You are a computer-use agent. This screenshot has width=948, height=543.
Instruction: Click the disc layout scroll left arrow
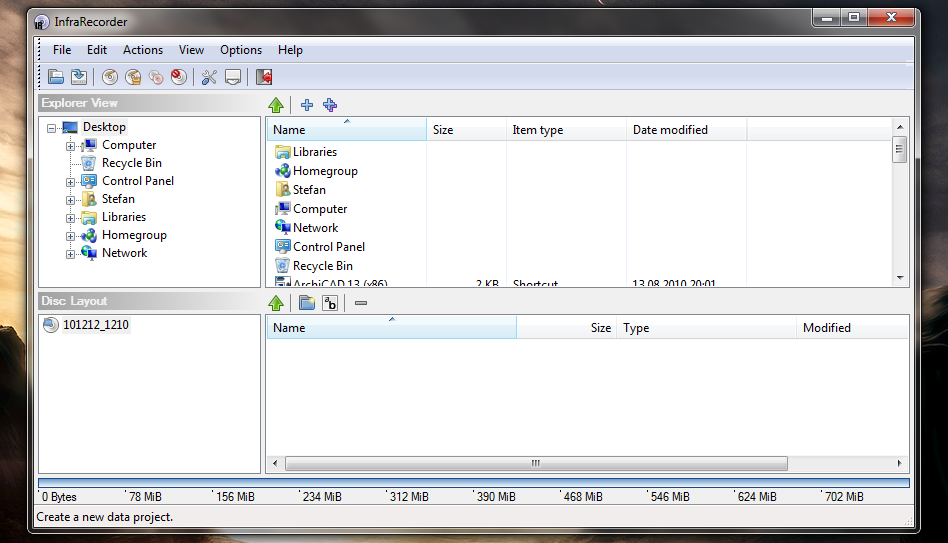click(x=276, y=463)
